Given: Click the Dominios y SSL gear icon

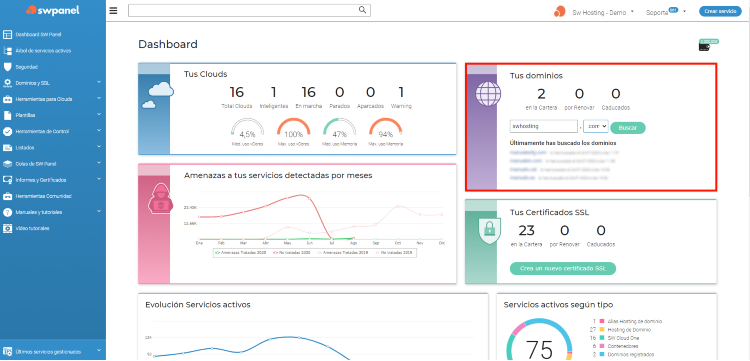Looking at the screenshot, I should tap(7, 83).
